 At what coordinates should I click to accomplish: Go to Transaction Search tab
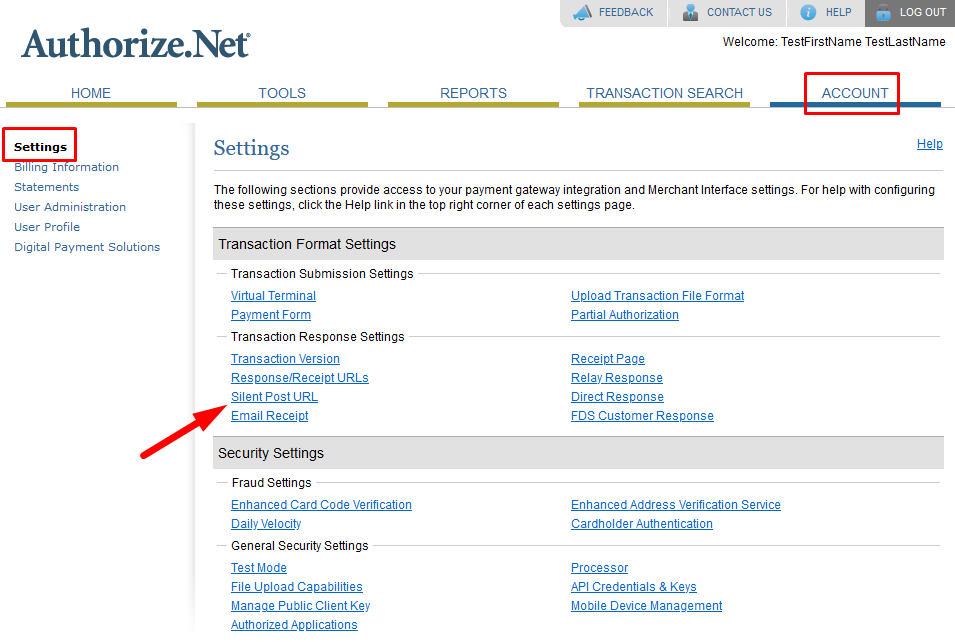click(x=664, y=93)
